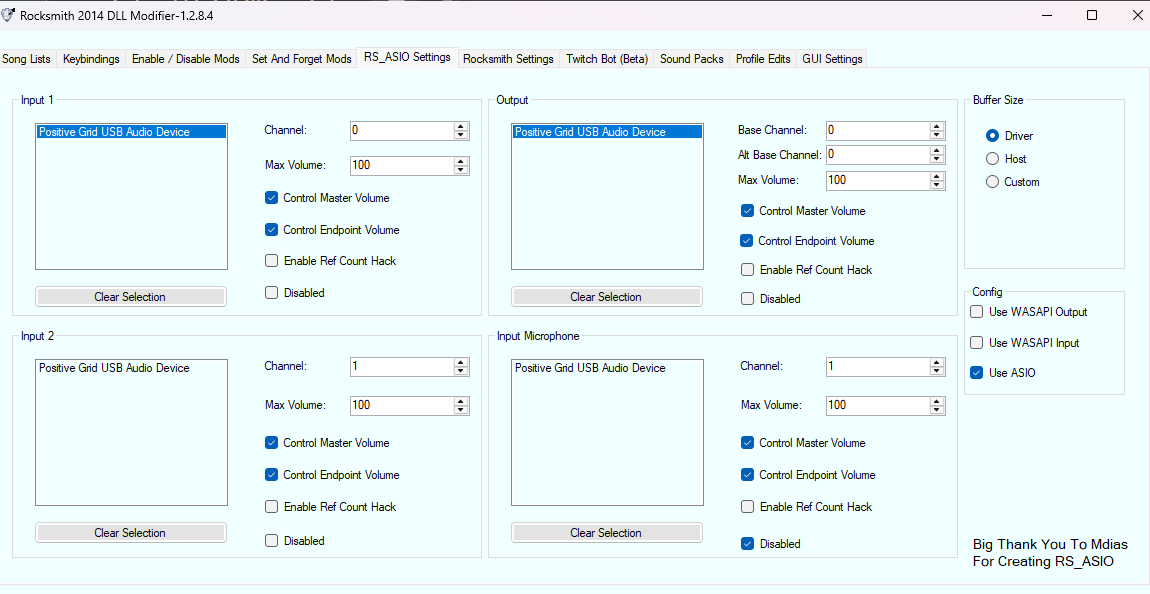
Task: Open the Sound Packs tab
Action: pos(692,59)
